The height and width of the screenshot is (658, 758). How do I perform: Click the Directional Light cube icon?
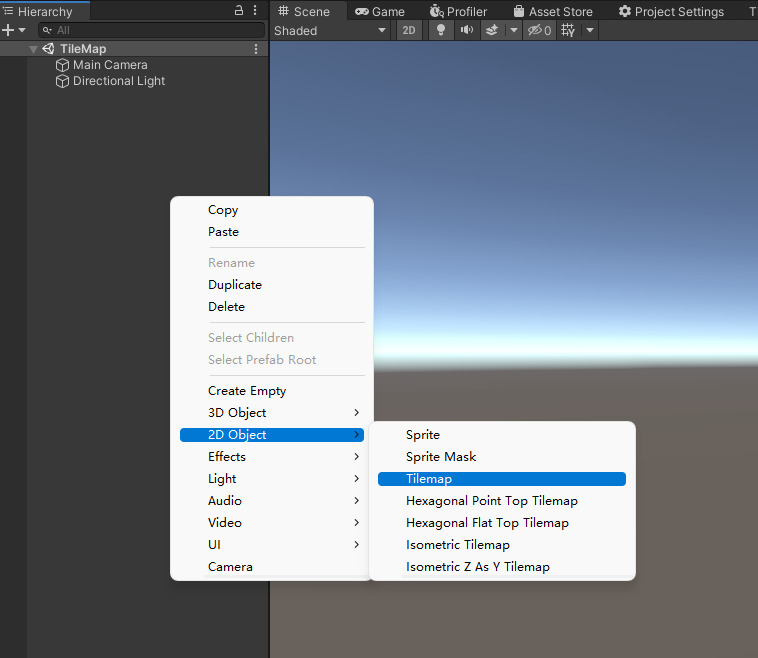pyautogui.click(x=62, y=81)
